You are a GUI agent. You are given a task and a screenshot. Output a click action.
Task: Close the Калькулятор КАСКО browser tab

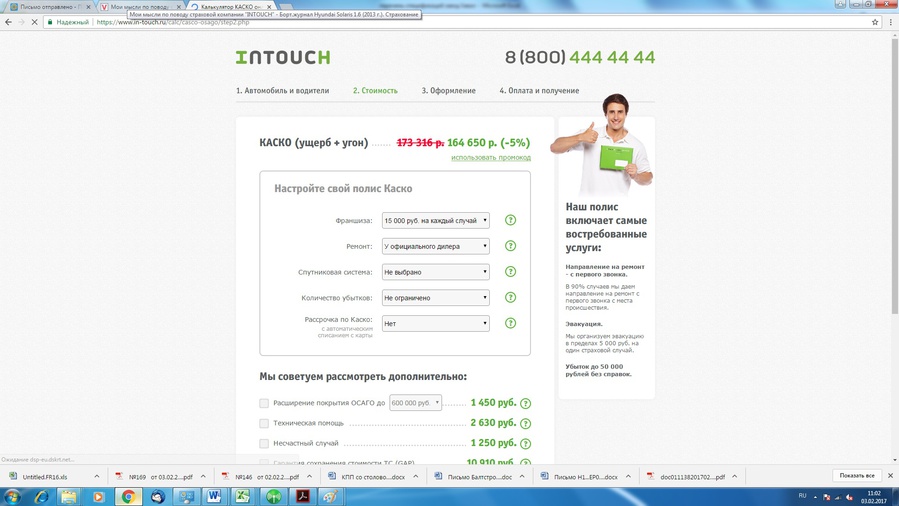pos(269,7)
